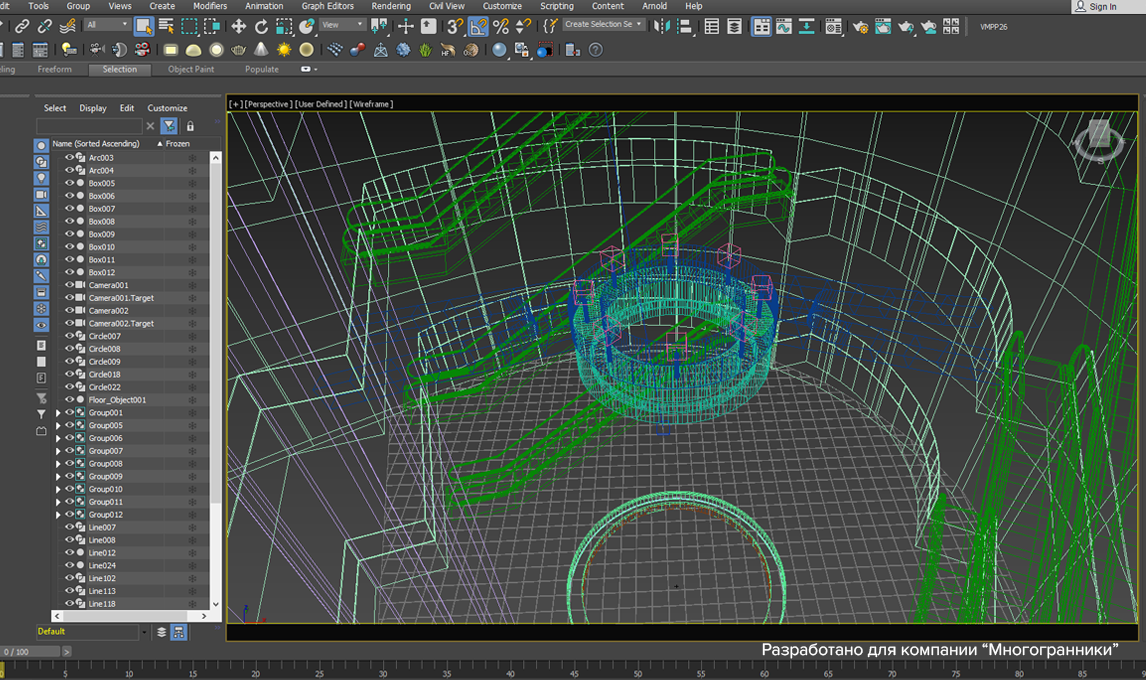This screenshot has width=1146, height=680.
Task: Click the ViewCube in the viewport
Action: pos(1098,140)
